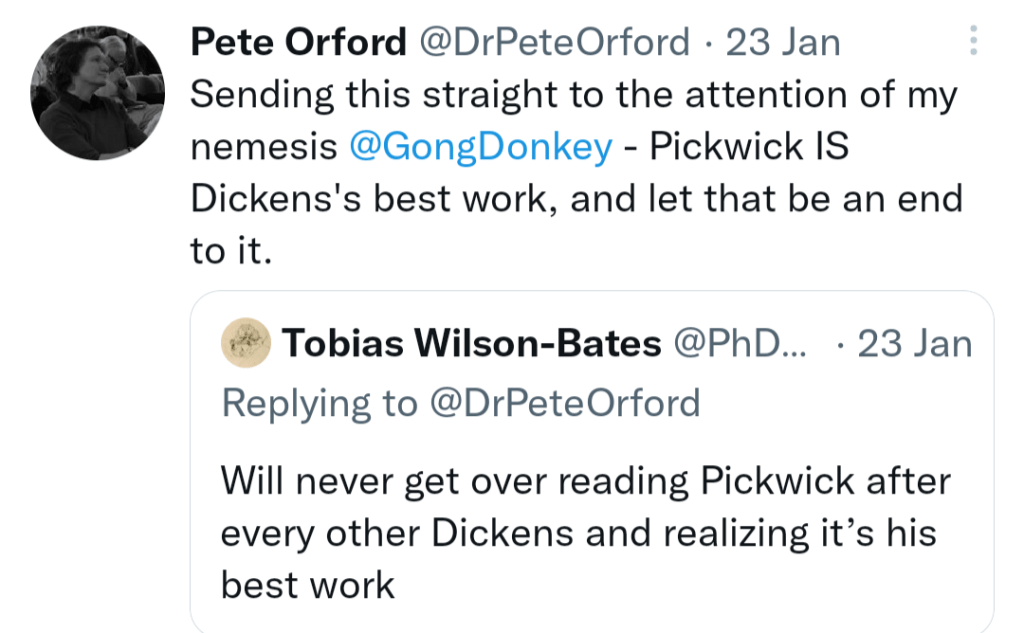Click Tobias Wilson-Bates's small avatar

pos(245,343)
